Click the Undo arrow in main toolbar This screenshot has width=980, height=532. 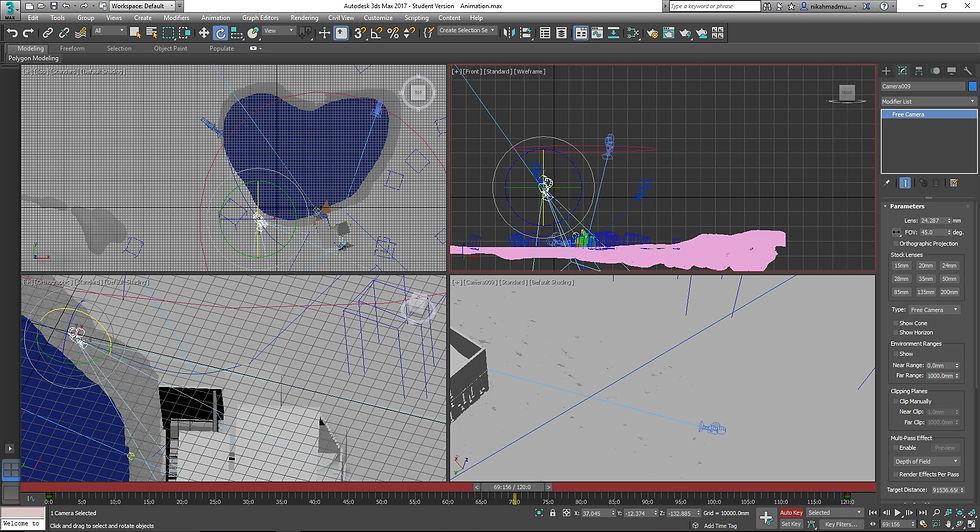click(x=12, y=33)
